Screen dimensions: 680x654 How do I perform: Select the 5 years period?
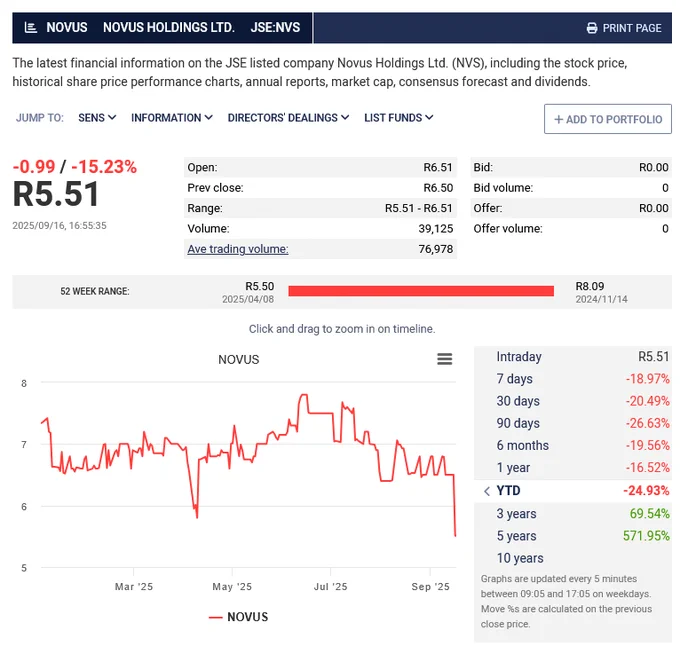[x=572, y=536]
